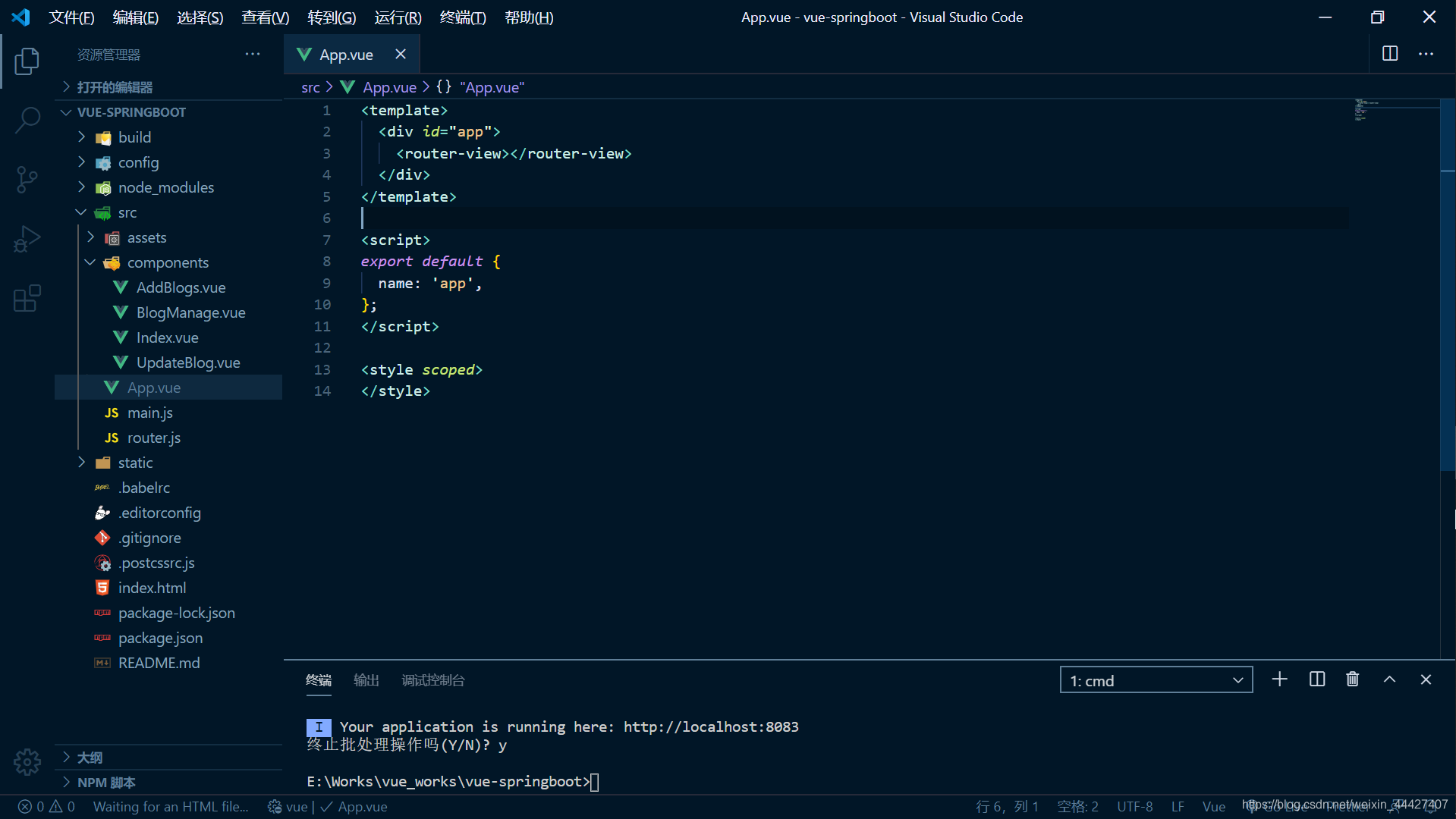Open the Run and Debug view
The image size is (1456, 819).
[x=27, y=239]
